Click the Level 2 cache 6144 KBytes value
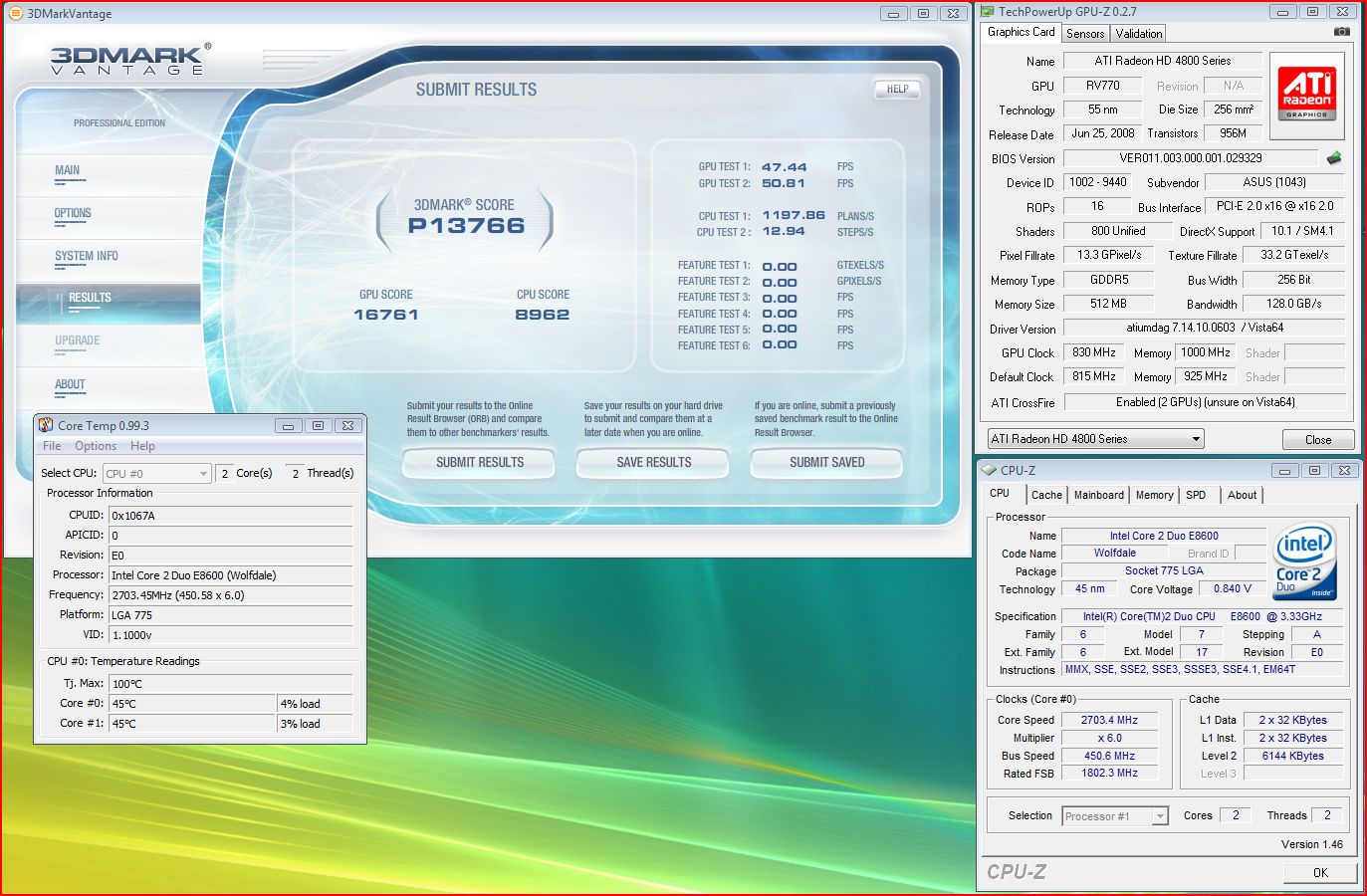The height and width of the screenshot is (896, 1367). coord(1292,756)
